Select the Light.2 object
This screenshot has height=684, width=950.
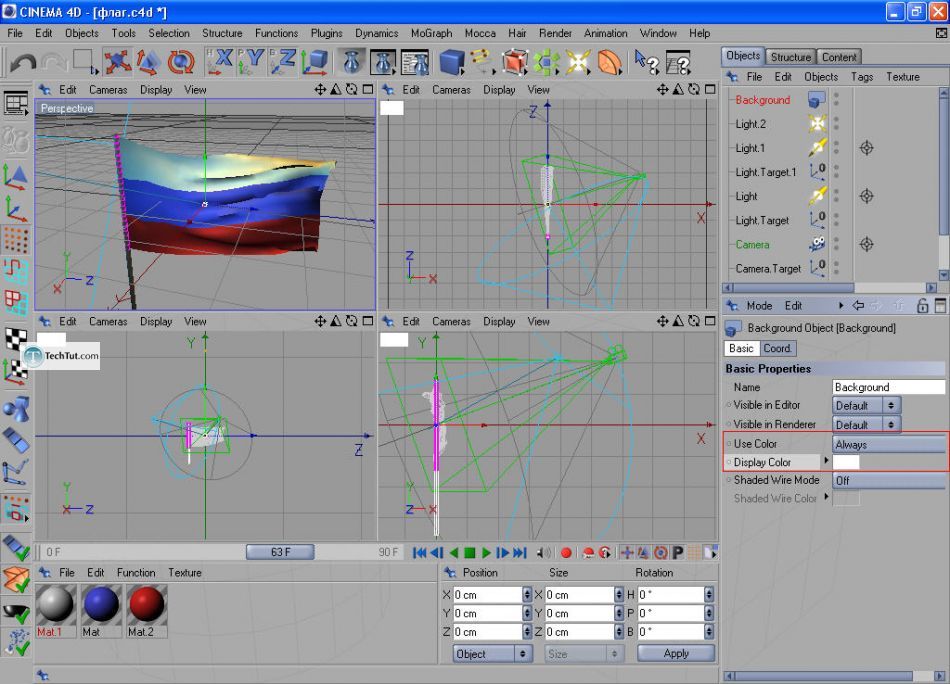pyautogui.click(x=750, y=124)
